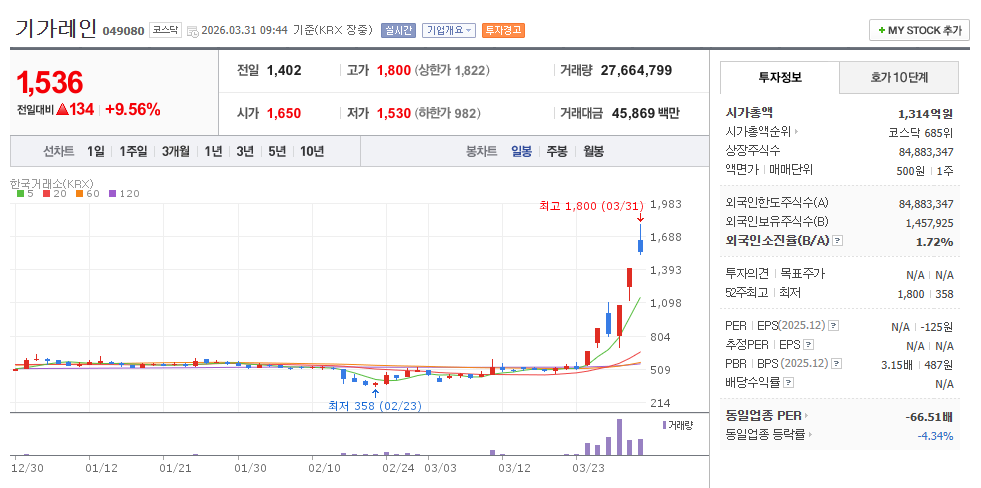The image size is (981, 488).
Task: Click the red up-triangle next to 134
Action: point(62,109)
